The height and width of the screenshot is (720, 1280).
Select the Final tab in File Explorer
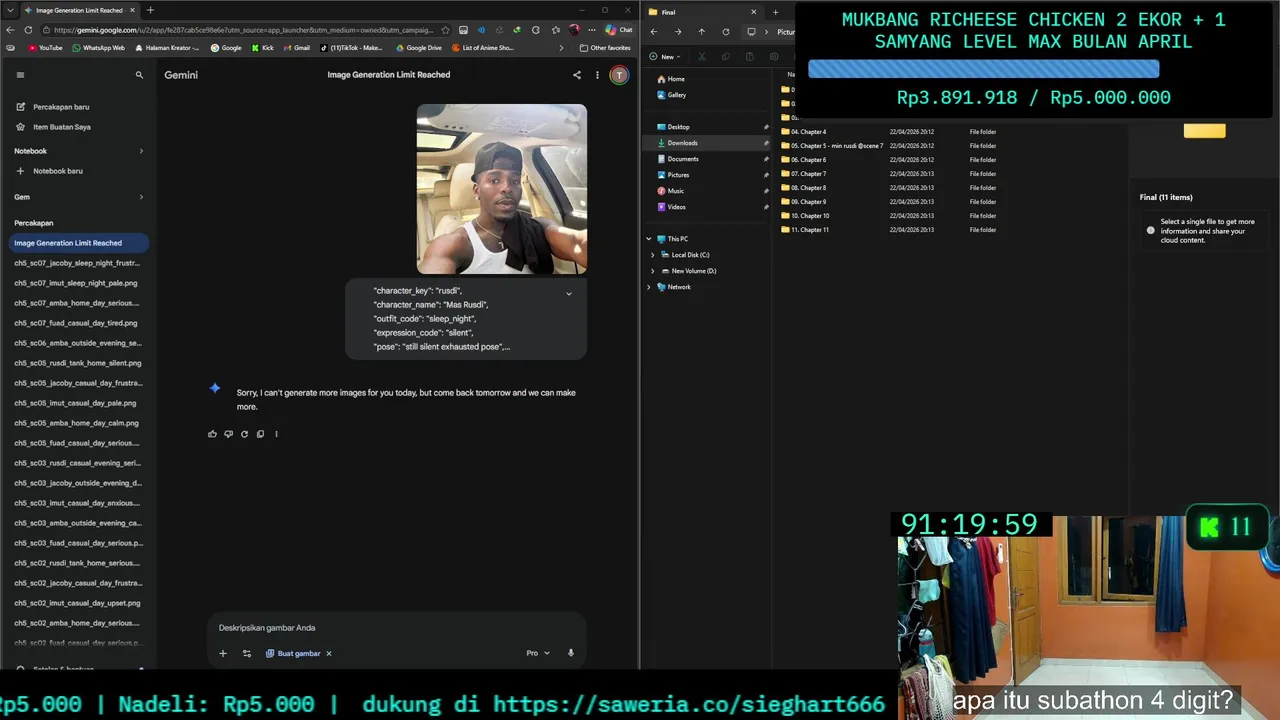pyautogui.click(x=703, y=12)
